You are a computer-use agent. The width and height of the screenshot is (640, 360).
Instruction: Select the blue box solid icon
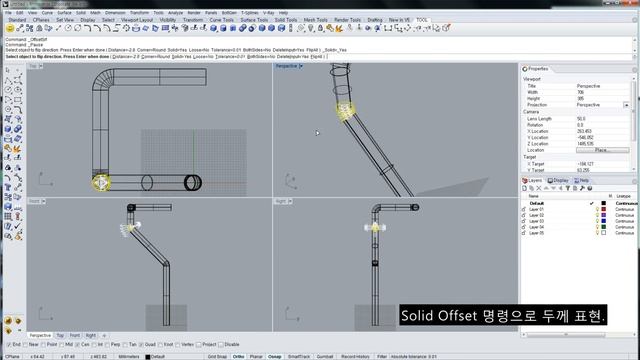pyautogui.click(x=213, y=28)
